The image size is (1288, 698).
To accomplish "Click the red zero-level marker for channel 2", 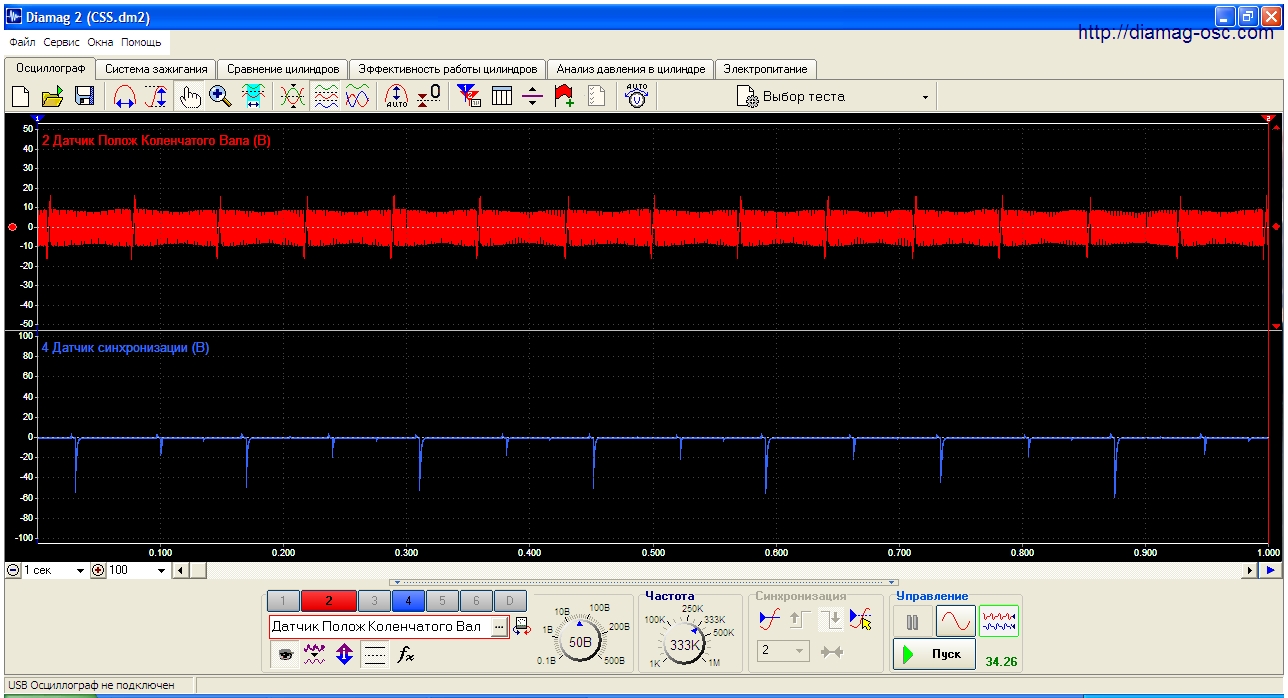I will click(12, 227).
